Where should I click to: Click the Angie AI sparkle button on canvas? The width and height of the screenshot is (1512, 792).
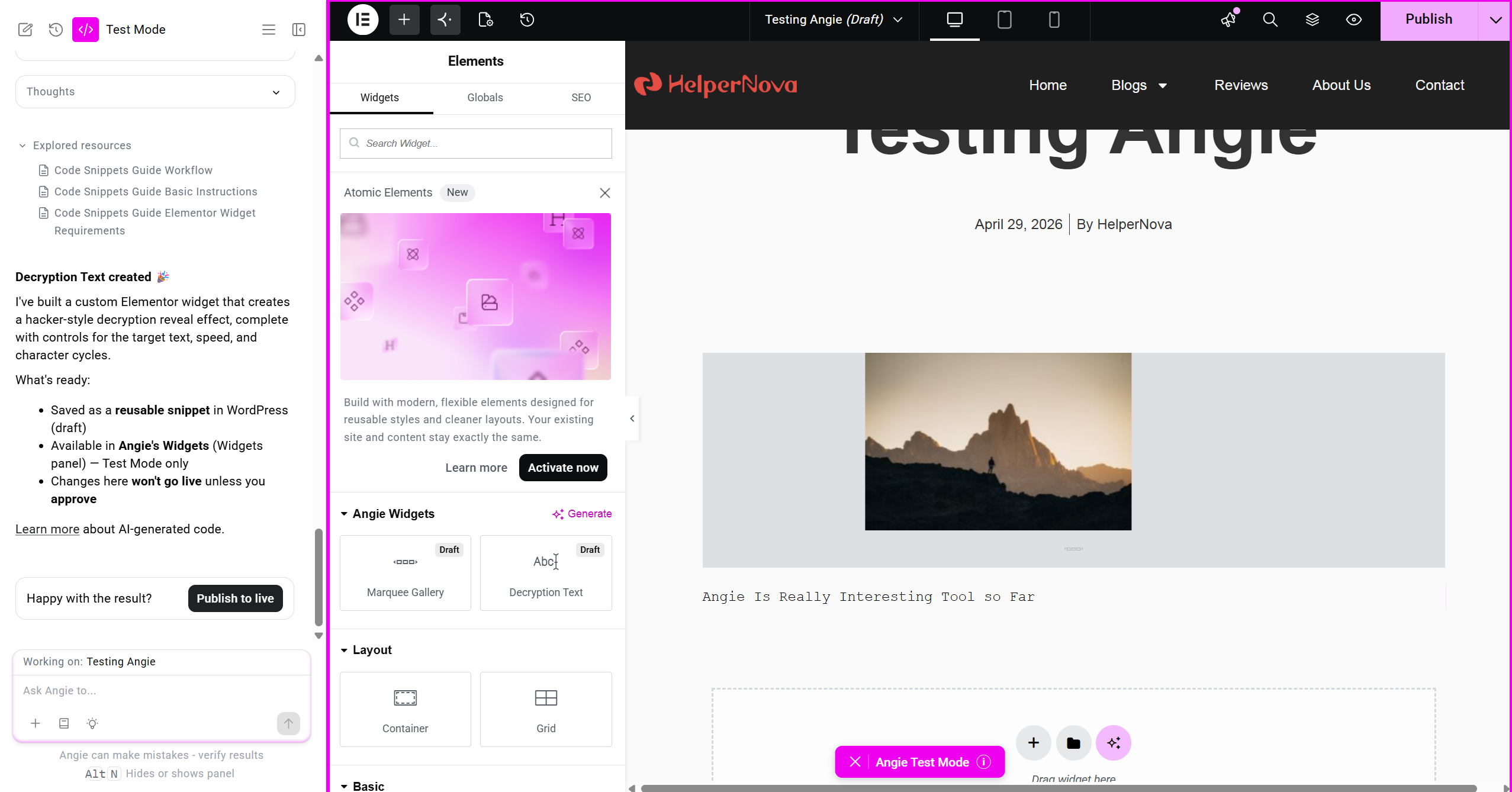pos(1113,742)
